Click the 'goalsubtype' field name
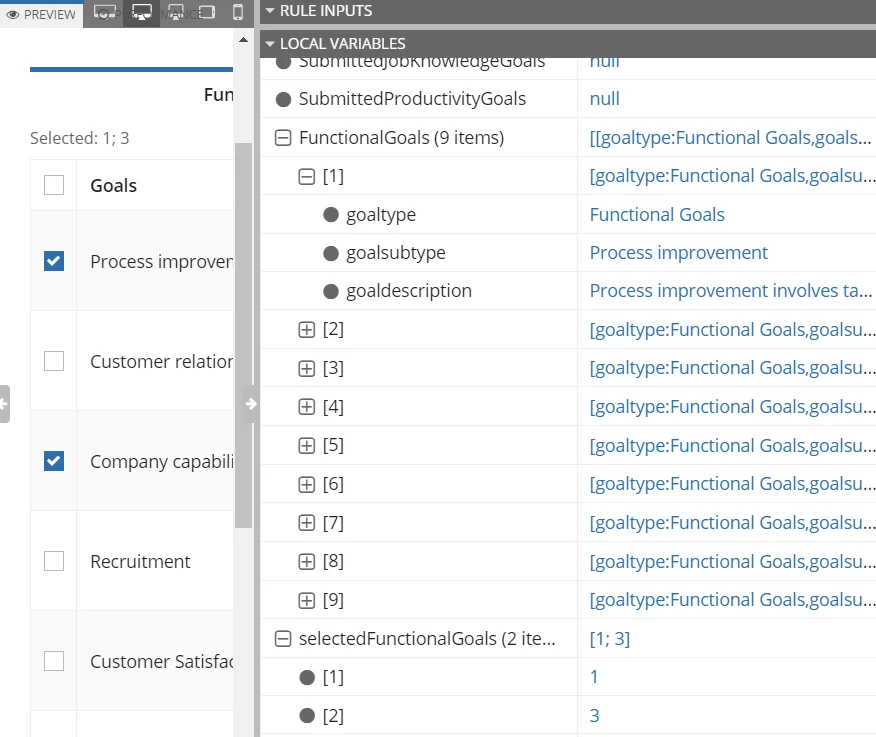 coord(396,253)
